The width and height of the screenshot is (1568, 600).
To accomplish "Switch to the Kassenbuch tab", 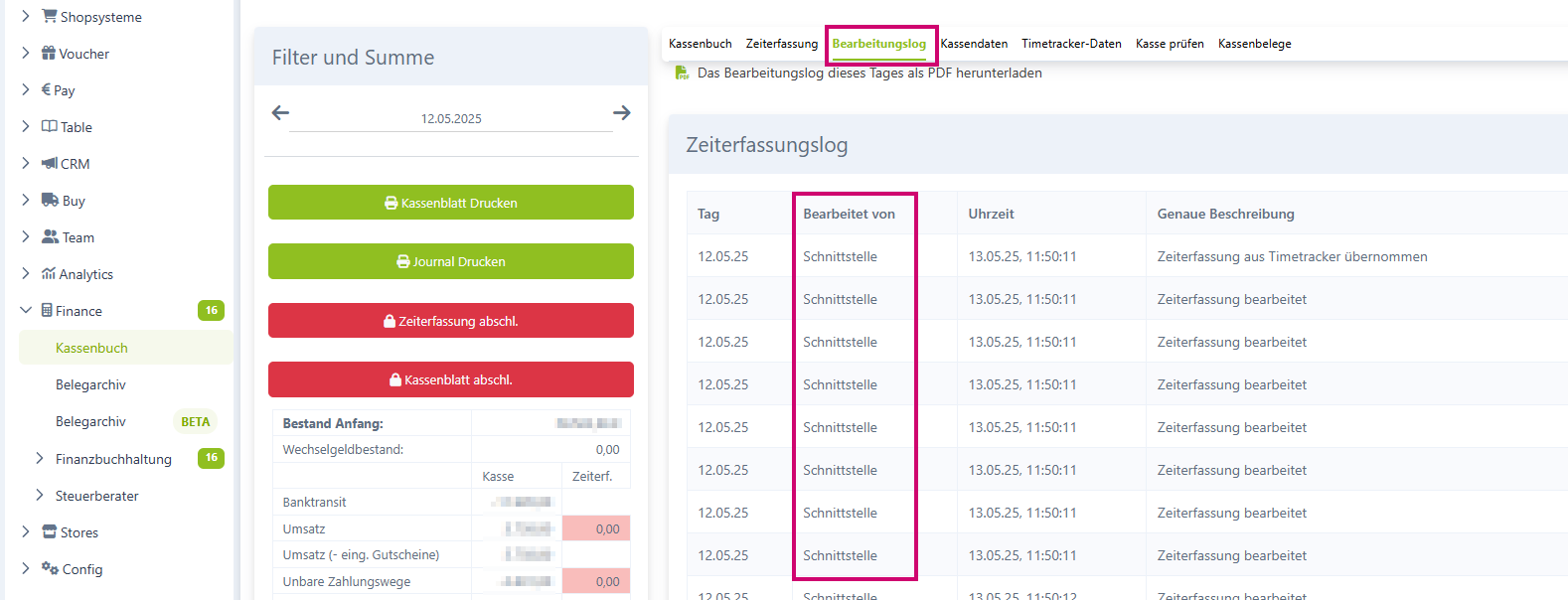I will [700, 44].
